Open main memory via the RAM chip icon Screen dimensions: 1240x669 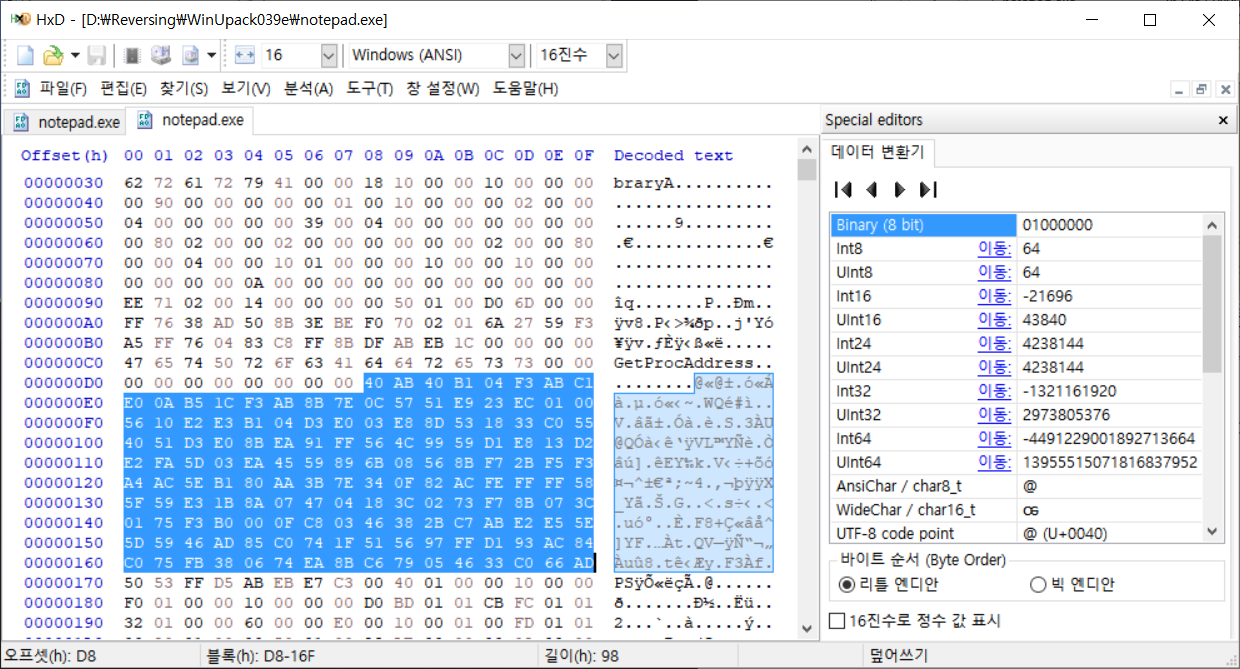(x=134, y=55)
